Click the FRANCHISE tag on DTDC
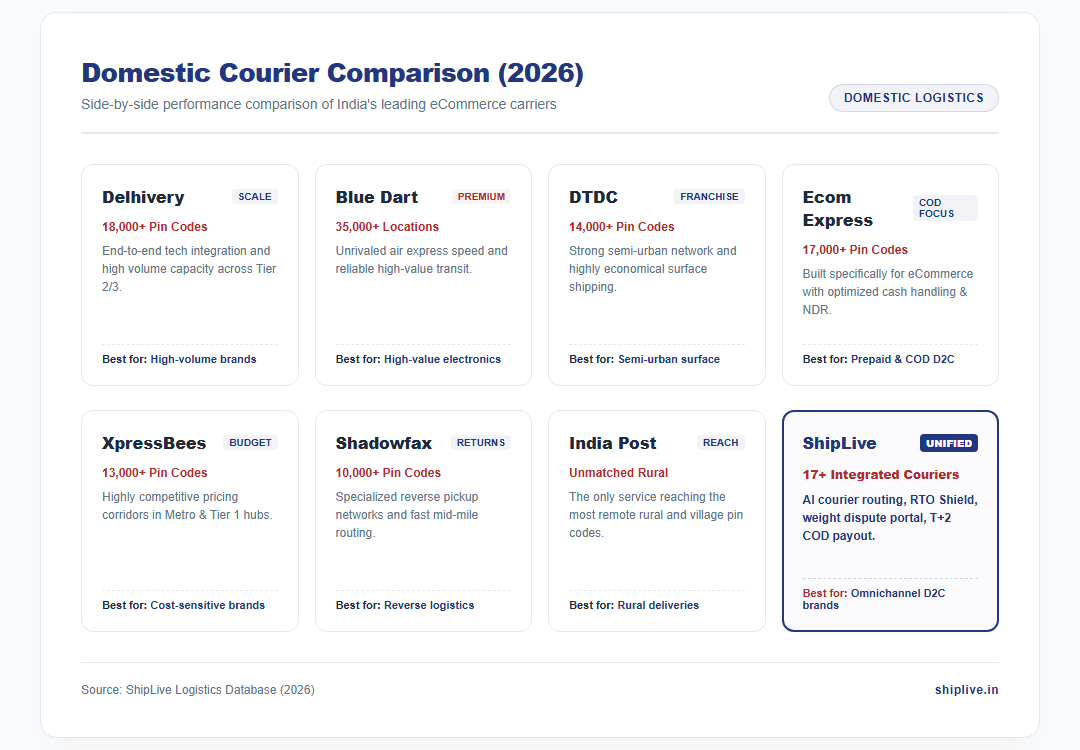This screenshot has height=750, width=1080. (709, 196)
